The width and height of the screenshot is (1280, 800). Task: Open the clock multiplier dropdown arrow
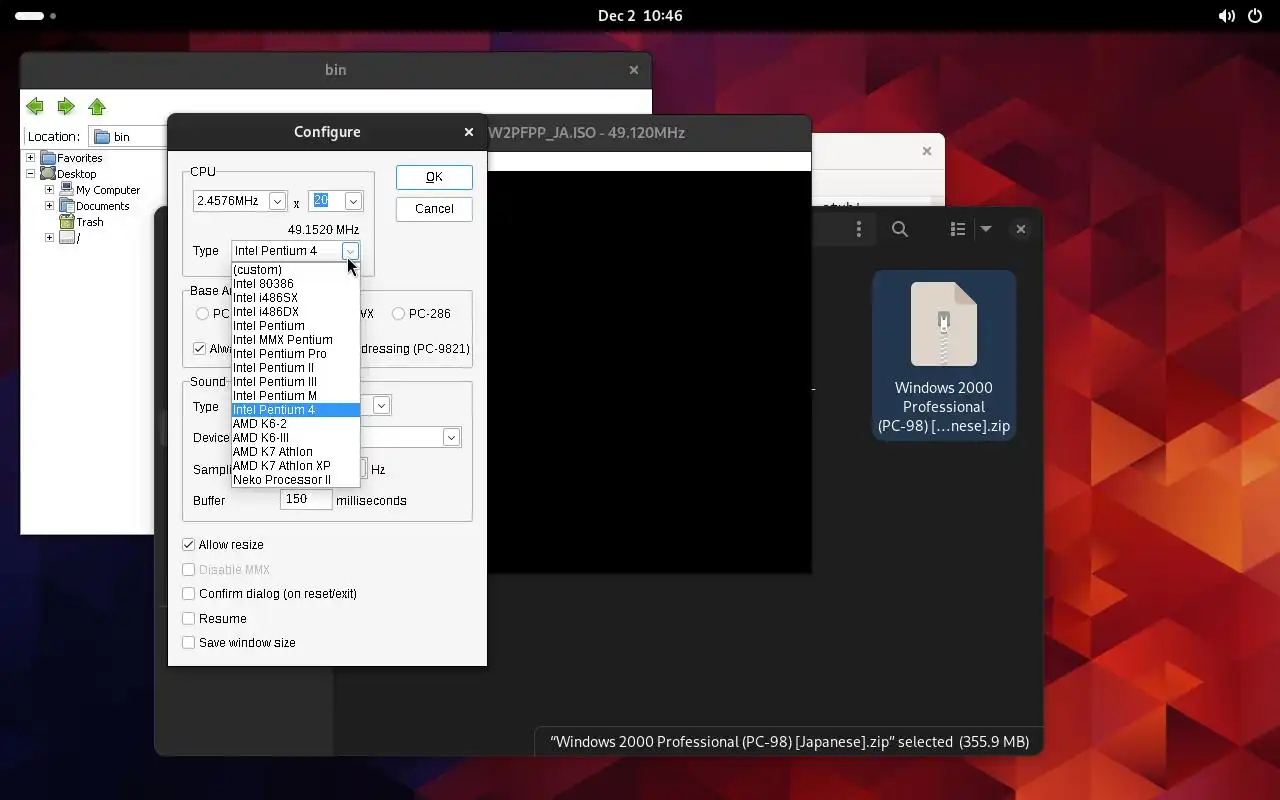tap(353, 201)
